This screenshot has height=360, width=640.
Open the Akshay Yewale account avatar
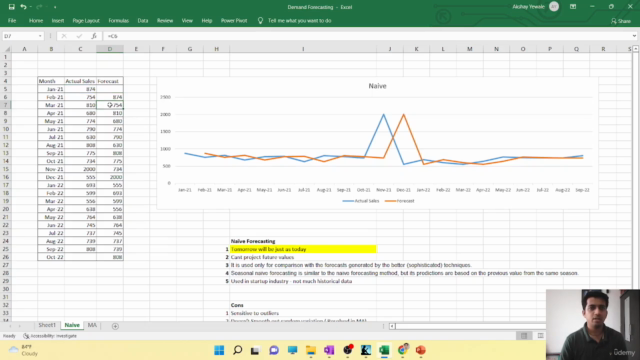point(554,7)
